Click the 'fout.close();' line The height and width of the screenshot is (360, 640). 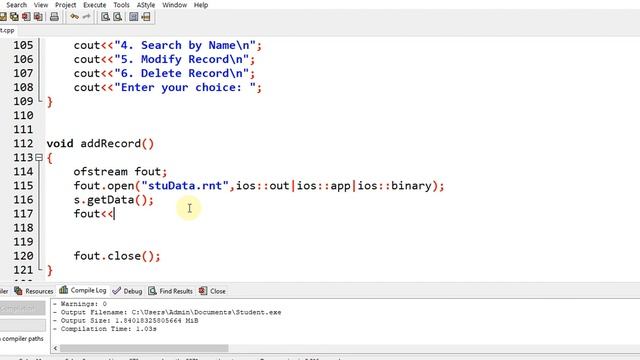[x=117, y=256]
